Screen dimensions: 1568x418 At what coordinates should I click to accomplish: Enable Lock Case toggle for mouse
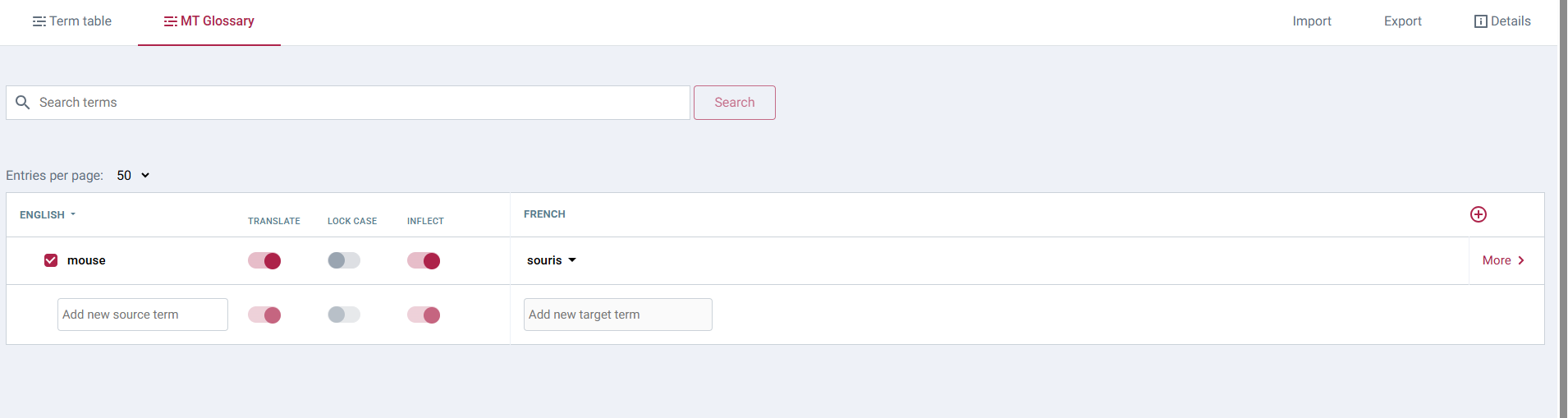coord(344,261)
